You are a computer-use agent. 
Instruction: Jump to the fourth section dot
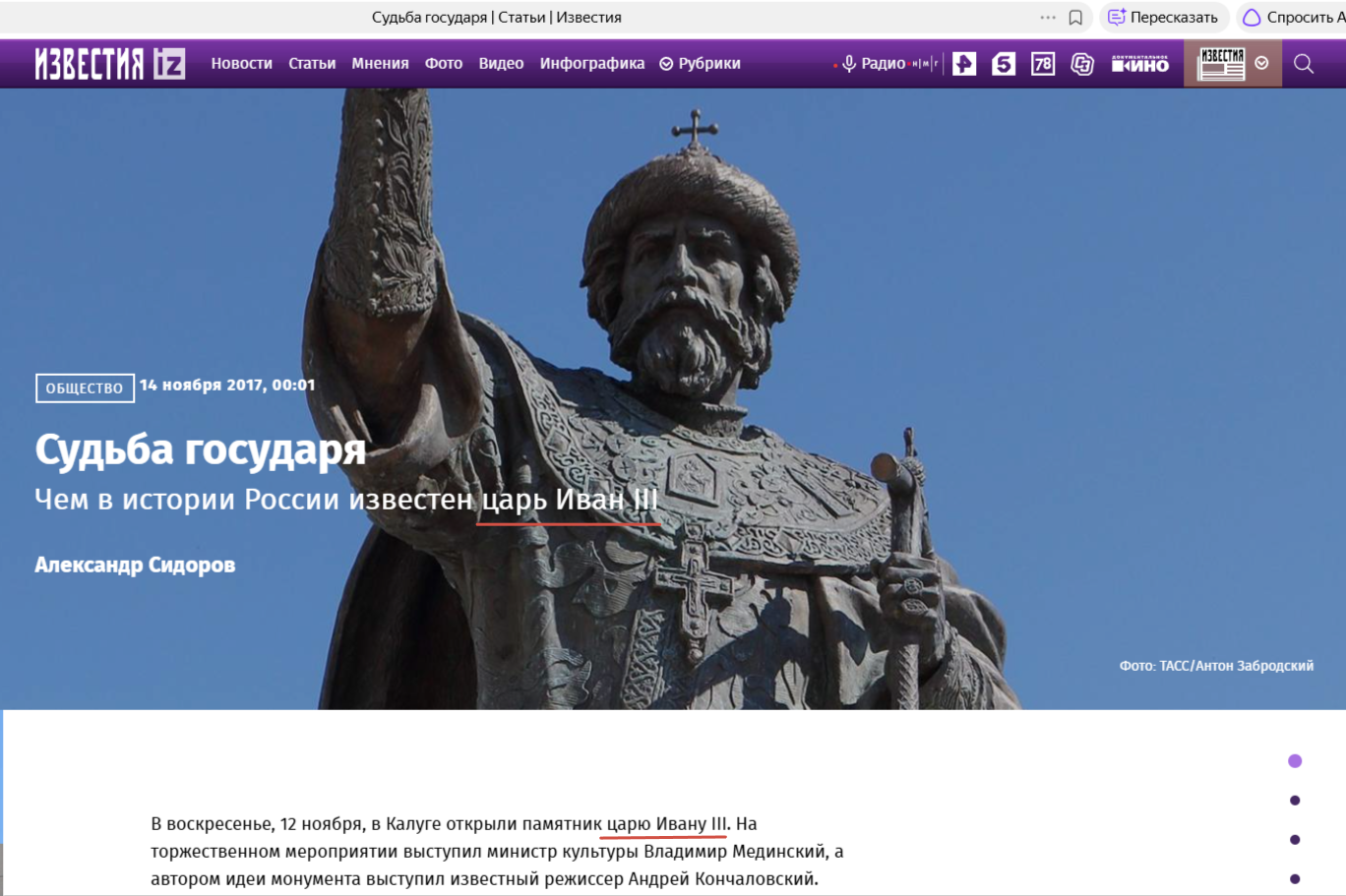pyautogui.click(x=1295, y=879)
